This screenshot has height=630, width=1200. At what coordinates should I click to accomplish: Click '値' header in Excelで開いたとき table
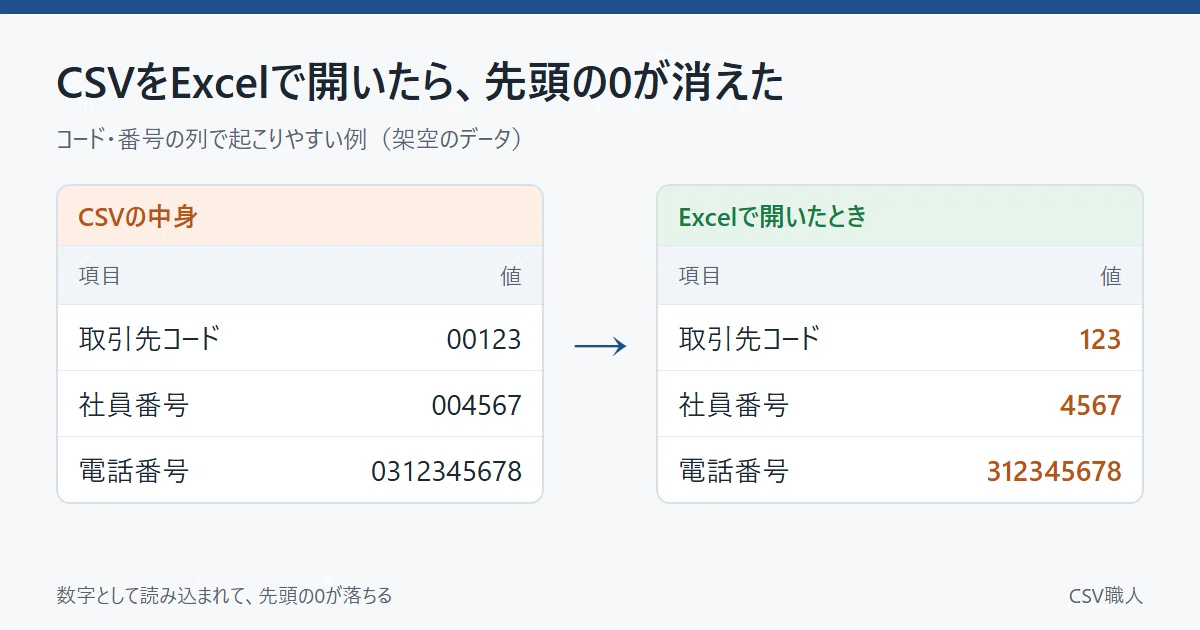pyautogui.click(x=1111, y=276)
